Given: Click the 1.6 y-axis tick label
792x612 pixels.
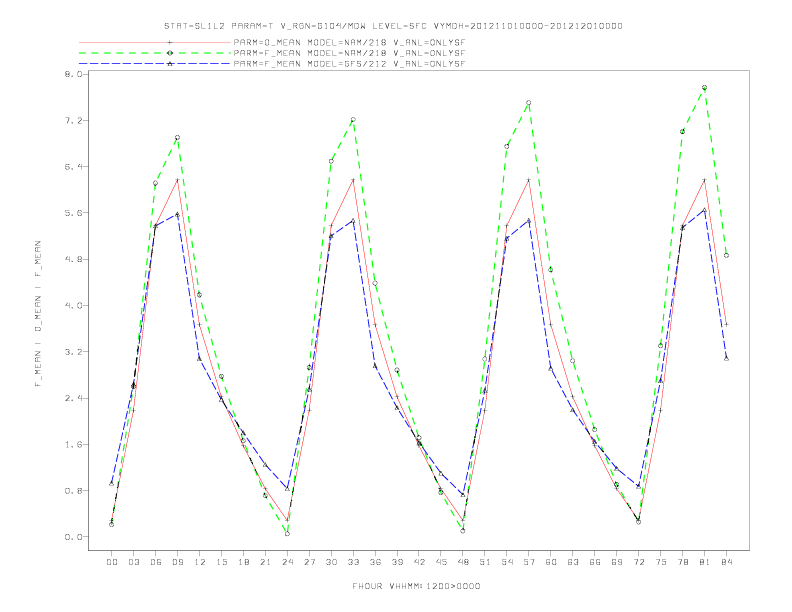Looking at the screenshot, I should [x=72, y=445].
